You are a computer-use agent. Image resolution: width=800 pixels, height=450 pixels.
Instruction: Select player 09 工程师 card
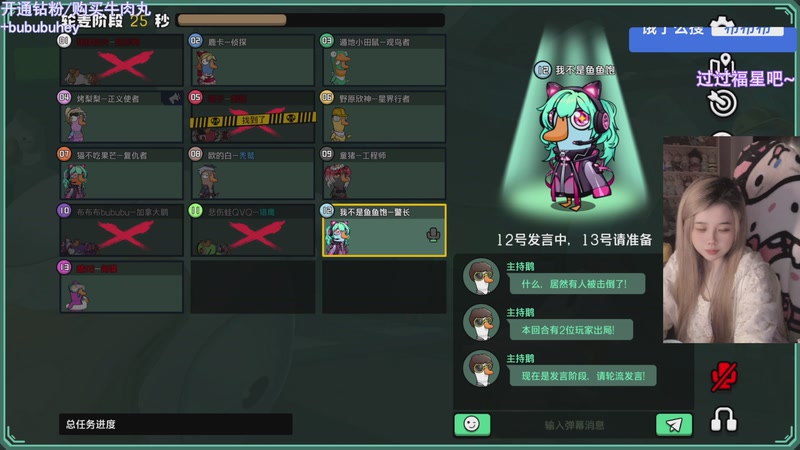(x=384, y=173)
